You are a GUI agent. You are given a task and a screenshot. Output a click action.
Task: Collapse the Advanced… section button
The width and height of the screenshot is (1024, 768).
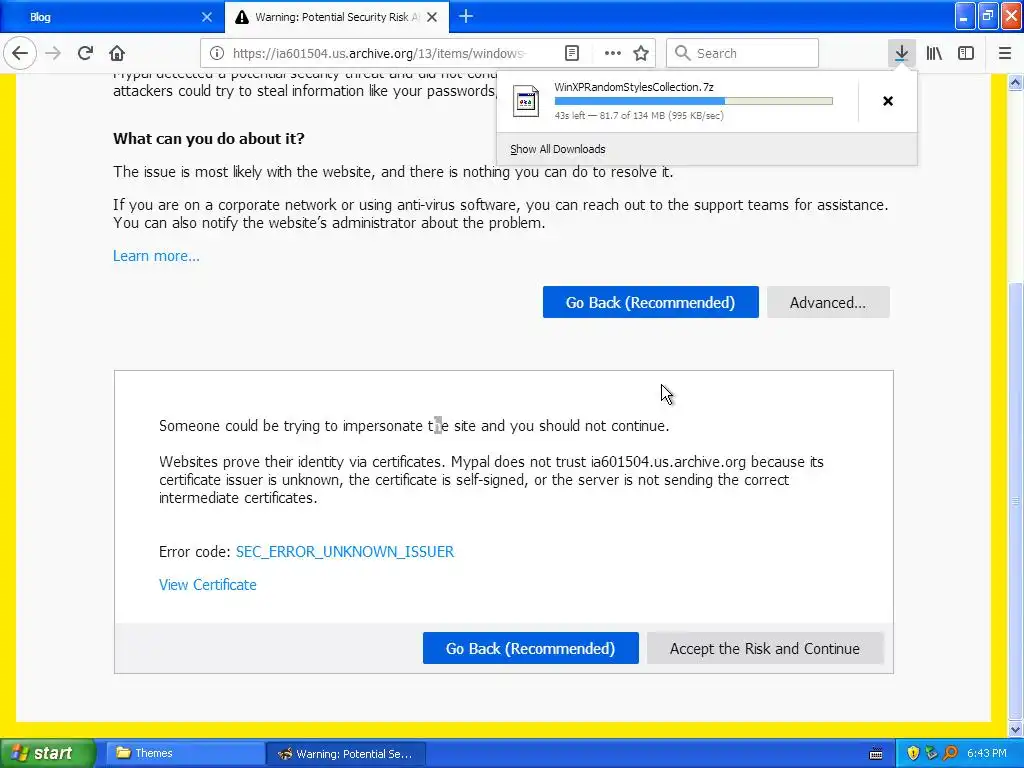[x=828, y=302]
